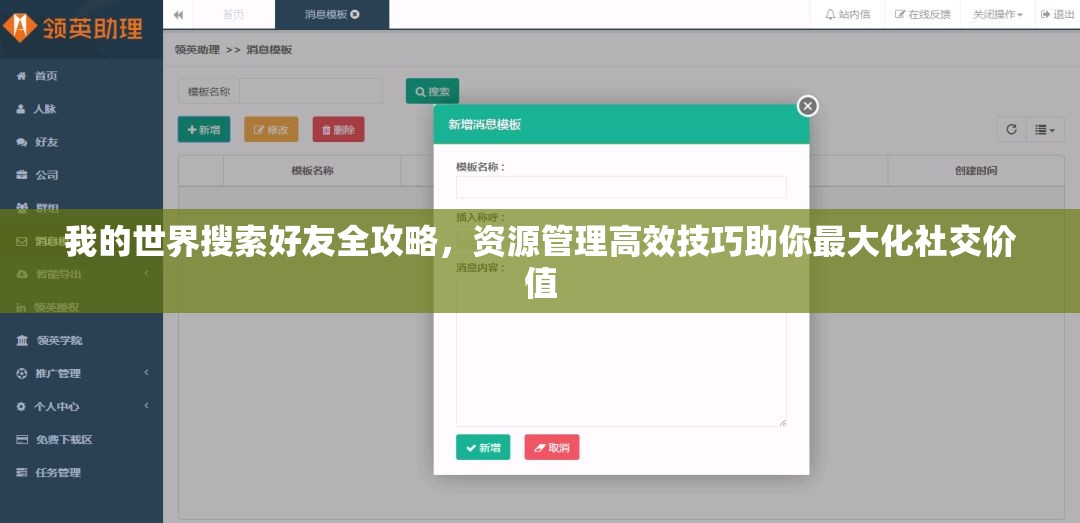Image resolution: width=1080 pixels, height=523 pixels.
Task: Click the red 删除 delete button
Action: tap(338, 130)
